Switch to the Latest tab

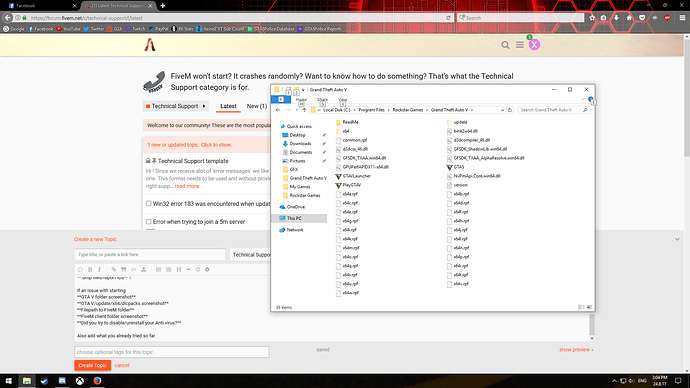pyautogui.click(x=228, y=106)
